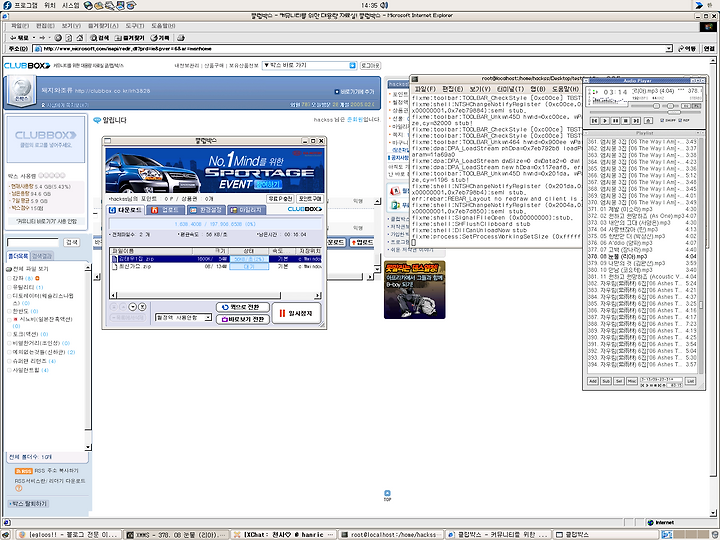
Task: Open the View (보기) menu in Internet Explorer
Action: click(x=71, y=26)
